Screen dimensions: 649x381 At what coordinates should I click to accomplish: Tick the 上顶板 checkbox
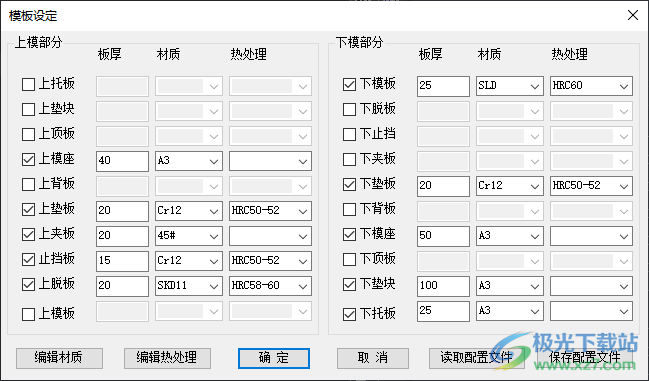pyautogui.click(x=28, y=134)
